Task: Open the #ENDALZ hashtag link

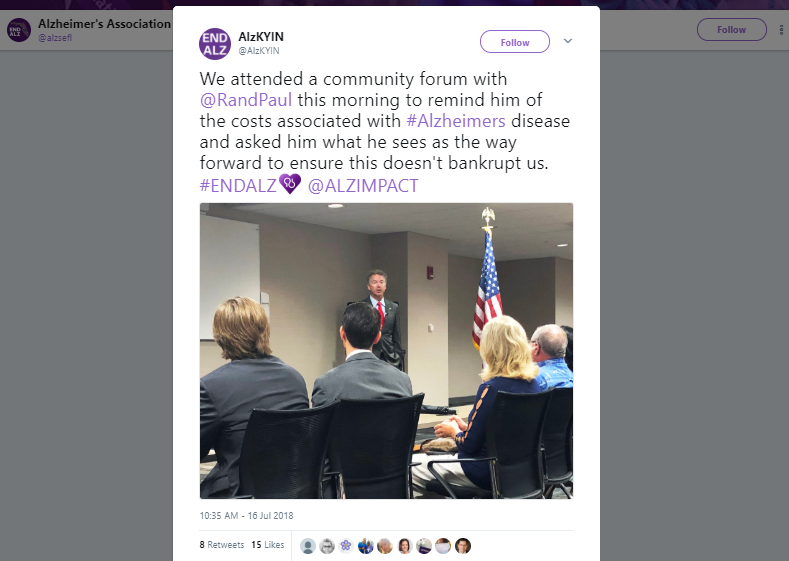Action: [x=238, y=186]
